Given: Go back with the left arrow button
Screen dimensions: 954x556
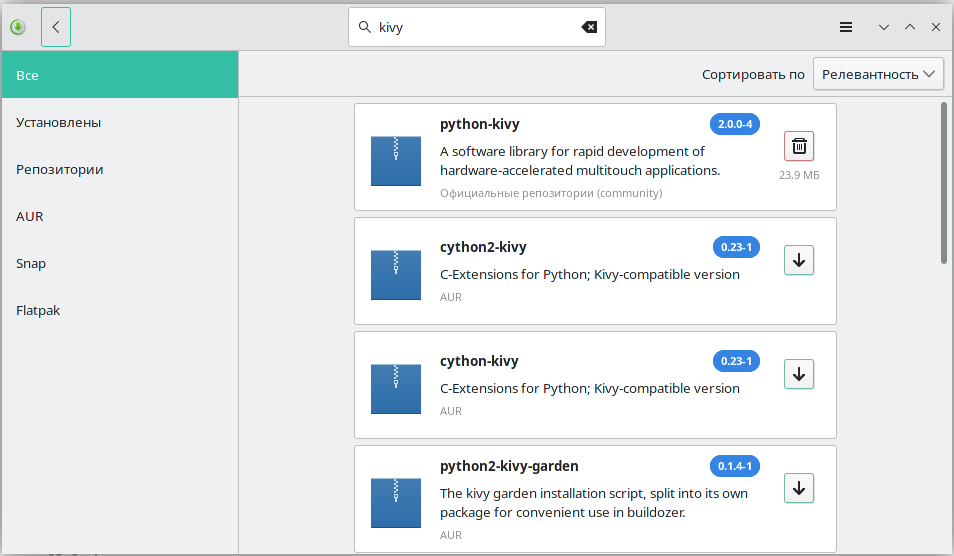Looking at the screenshot, I should [x=56, y=27].
